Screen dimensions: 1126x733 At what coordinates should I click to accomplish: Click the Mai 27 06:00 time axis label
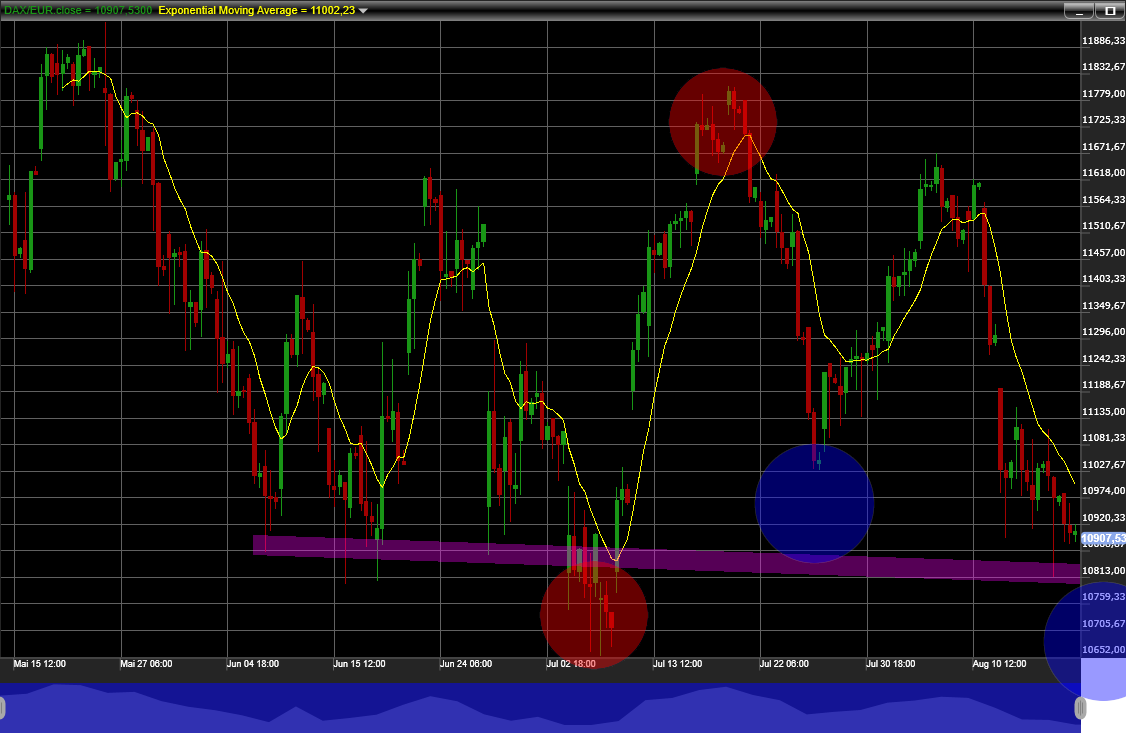pyautogui.click(x=146, y=663)
